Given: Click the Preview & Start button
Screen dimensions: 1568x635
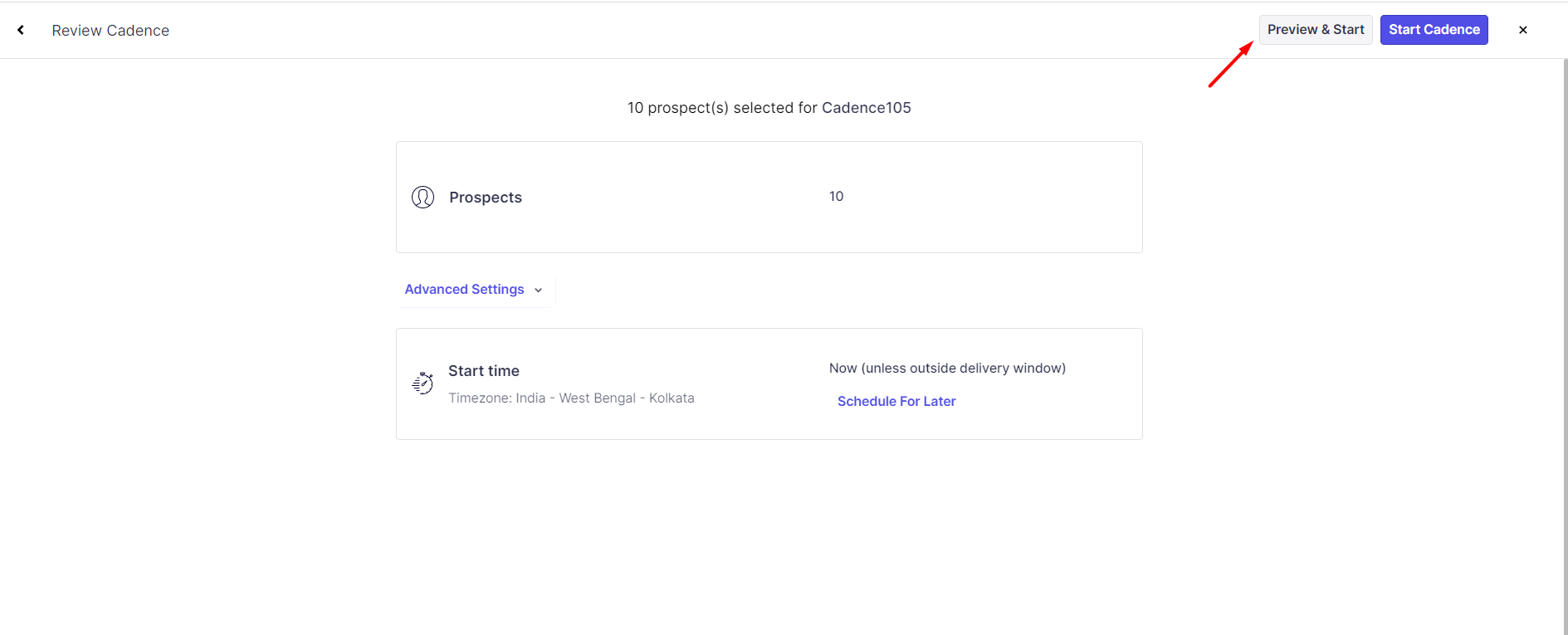Looking at the screenshot, I should (x=1315, y=30).
